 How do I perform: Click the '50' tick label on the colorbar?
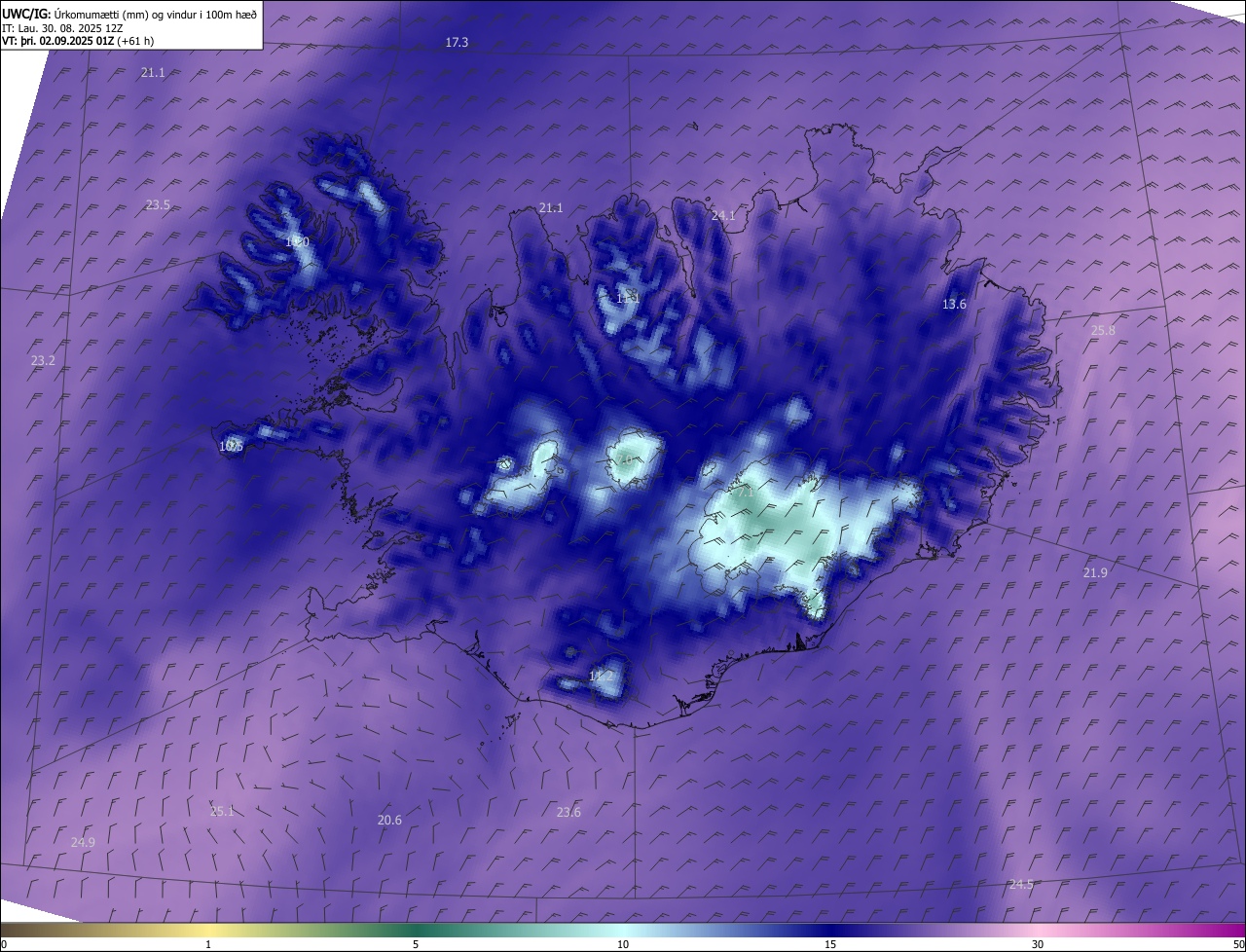[x=1238, y=944]
